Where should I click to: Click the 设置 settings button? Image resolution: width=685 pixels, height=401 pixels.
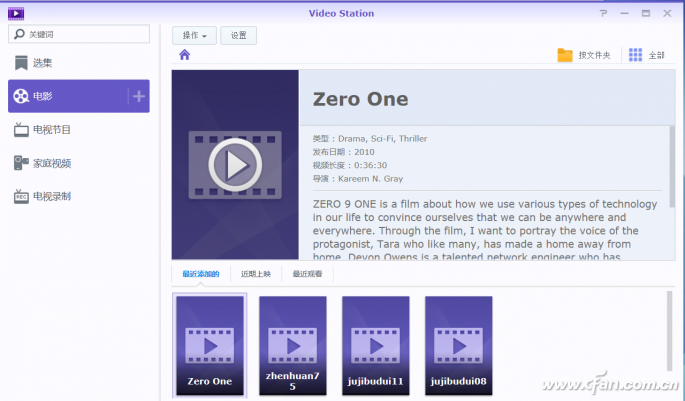(238, 35)
